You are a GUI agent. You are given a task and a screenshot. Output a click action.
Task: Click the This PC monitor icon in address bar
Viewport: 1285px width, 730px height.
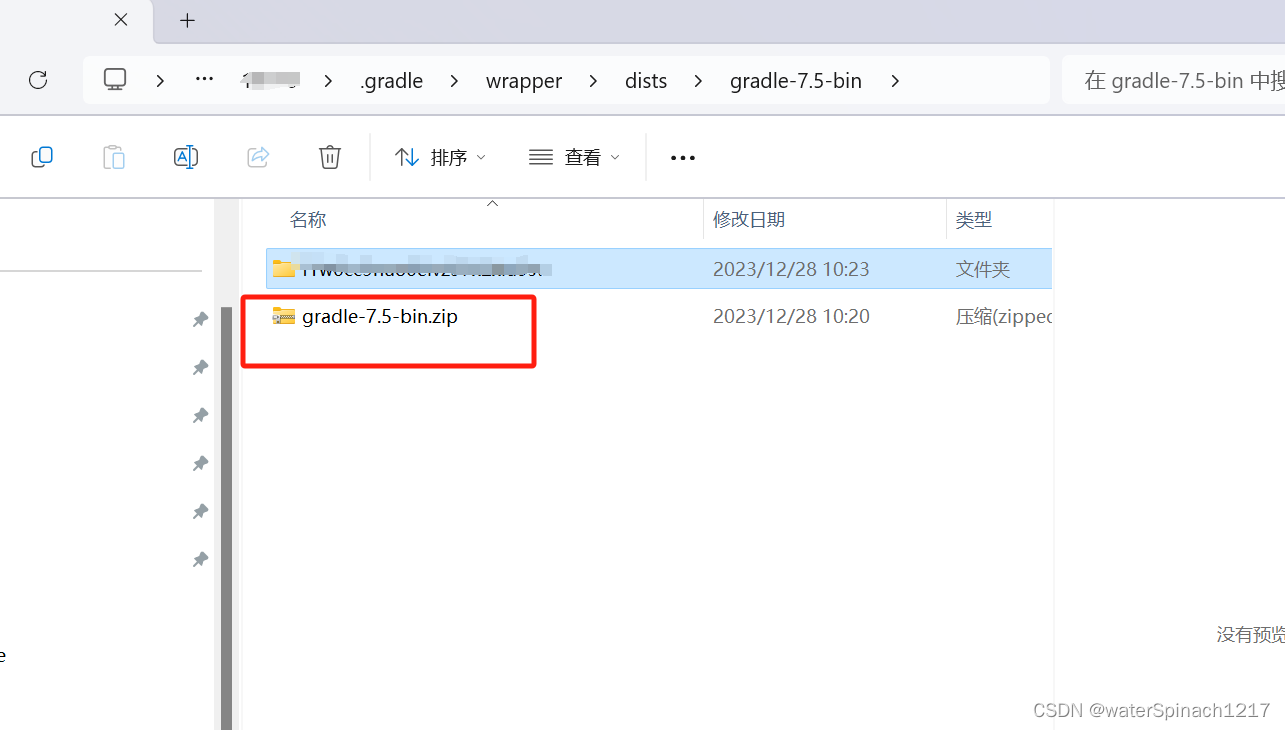coord(116,79)
